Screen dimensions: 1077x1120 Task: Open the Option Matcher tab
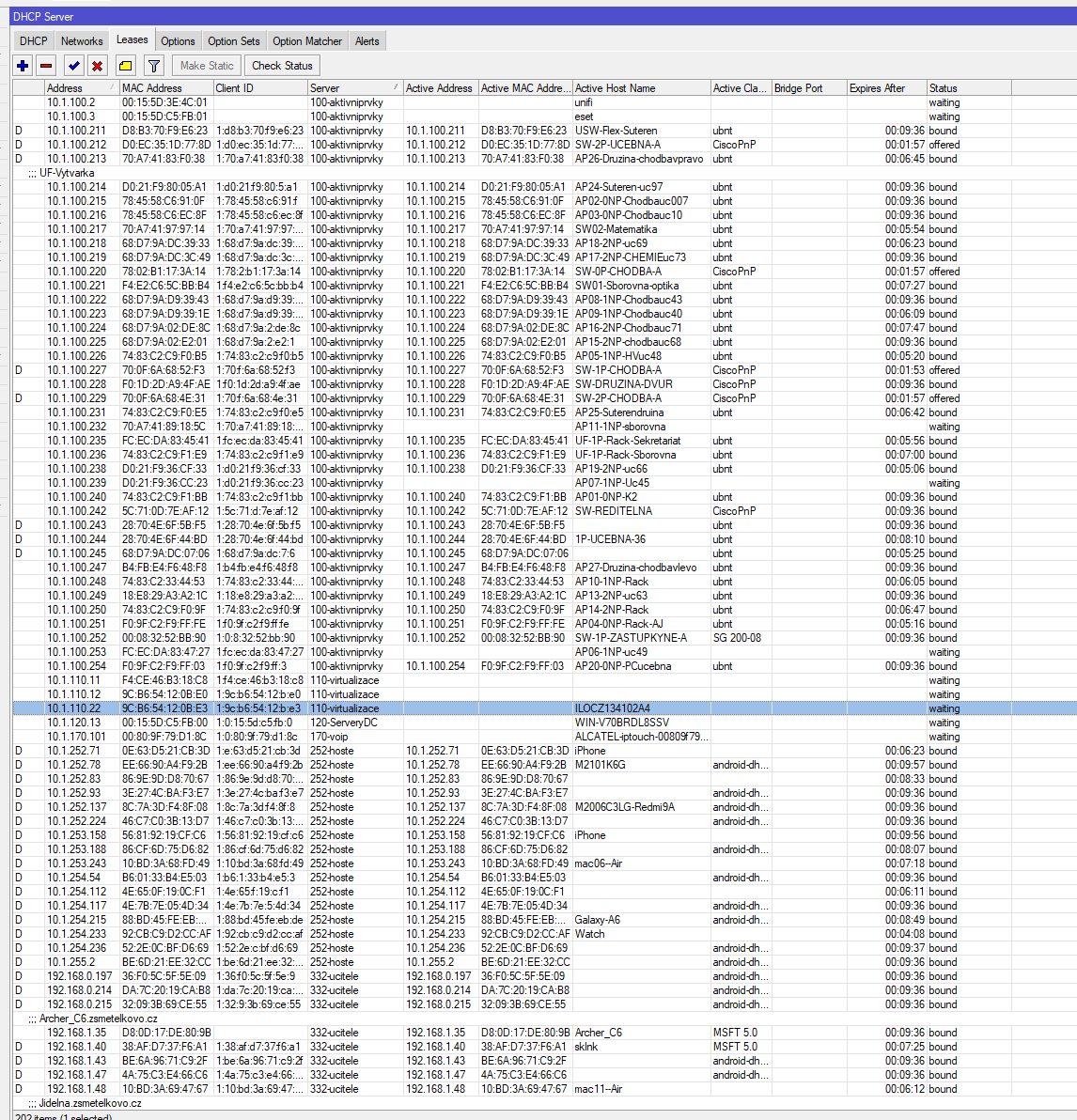tap(307, 41)
